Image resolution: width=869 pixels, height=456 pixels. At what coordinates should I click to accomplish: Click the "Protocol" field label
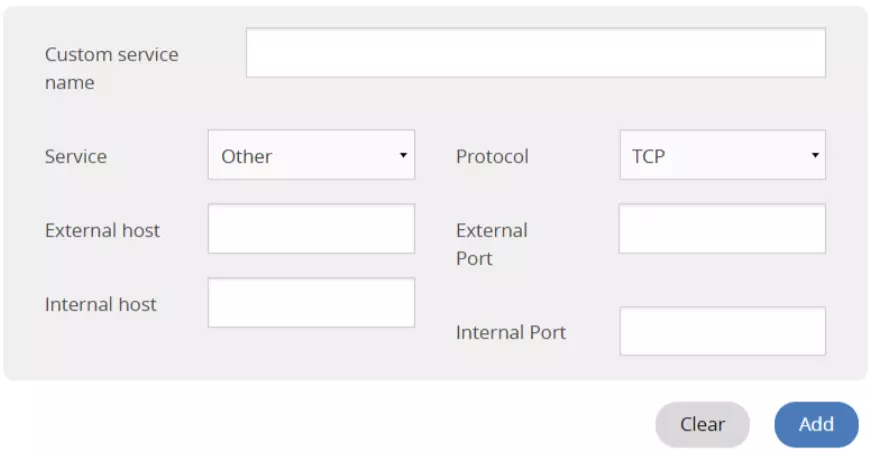point(492,157)
